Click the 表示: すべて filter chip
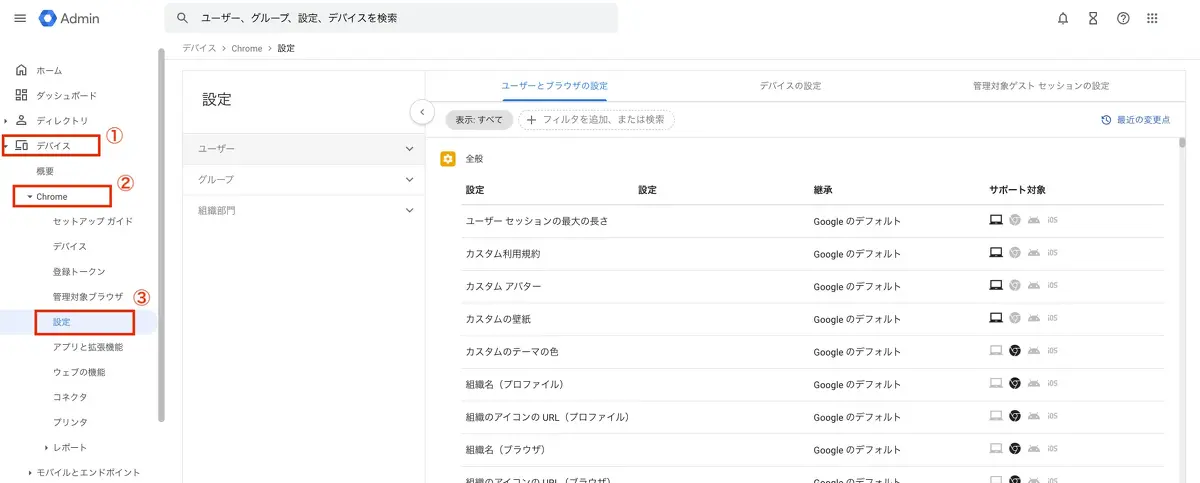 click(479, 120)
